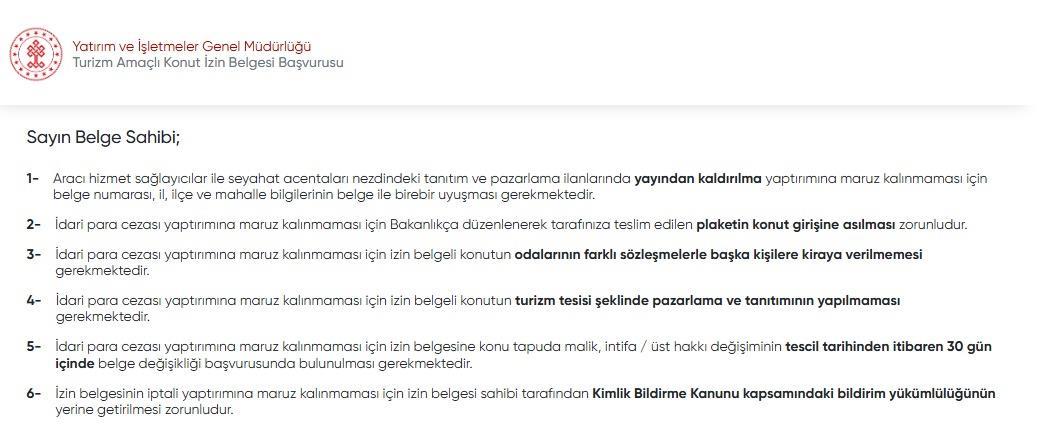Click Turizm Amaçlı Konut İzin Belgesi Başvurusu subtitle
The width and height of the screenshot is (1045, 444).
pos(208,62)
